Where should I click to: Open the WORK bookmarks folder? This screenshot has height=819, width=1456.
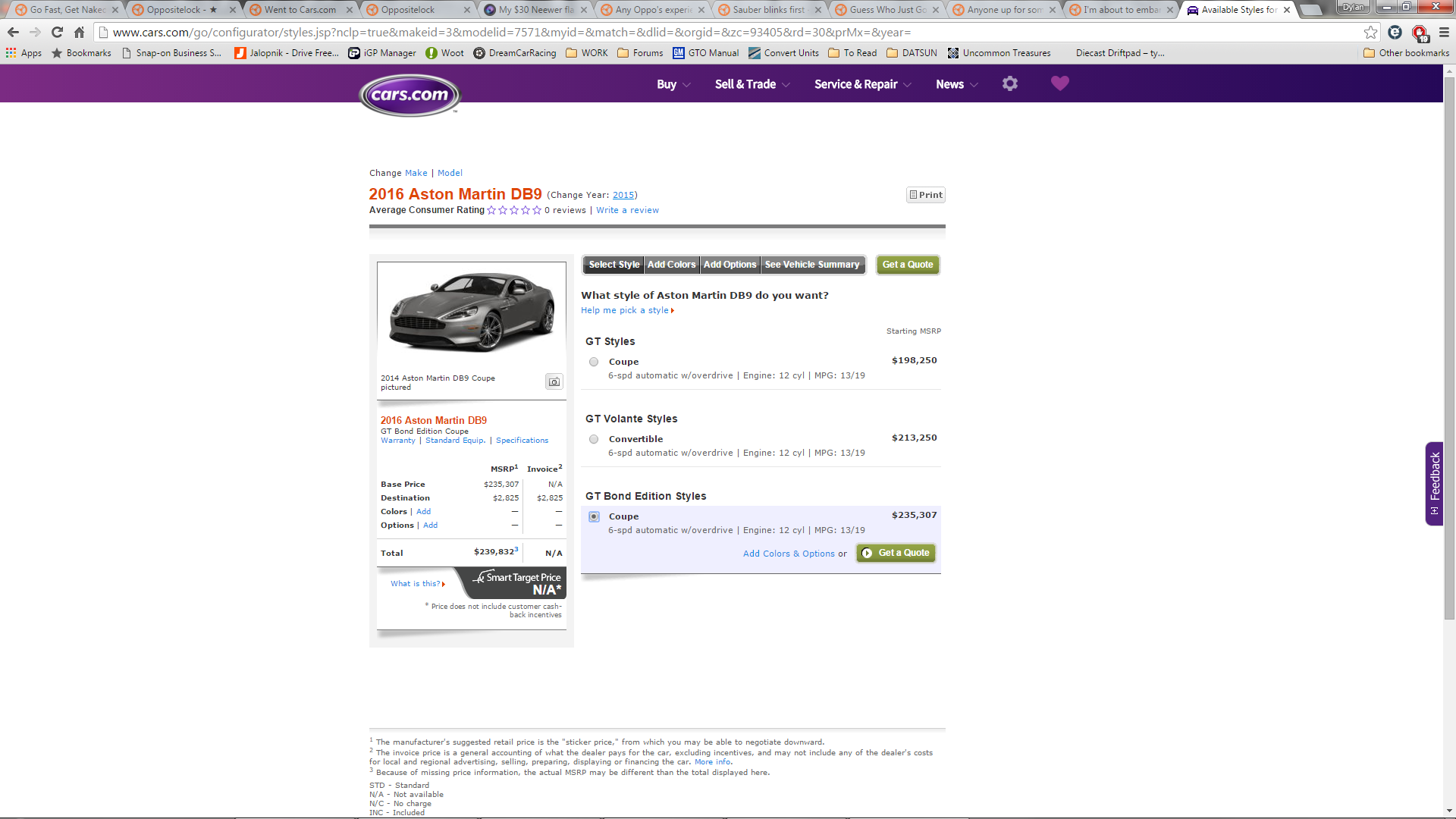pos(587,53)
